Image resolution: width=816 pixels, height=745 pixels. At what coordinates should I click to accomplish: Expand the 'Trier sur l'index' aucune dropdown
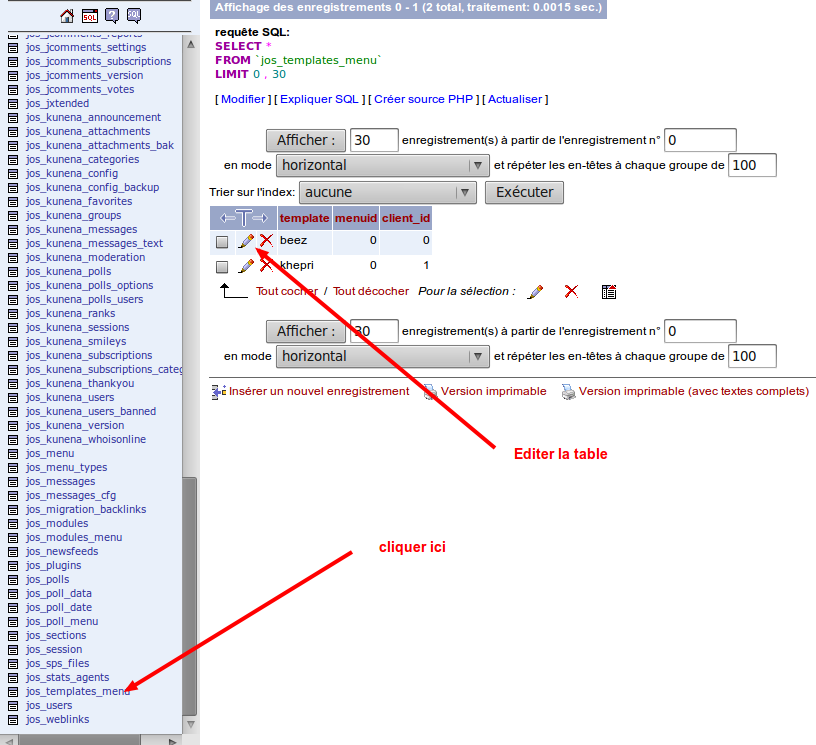[387, 192]
